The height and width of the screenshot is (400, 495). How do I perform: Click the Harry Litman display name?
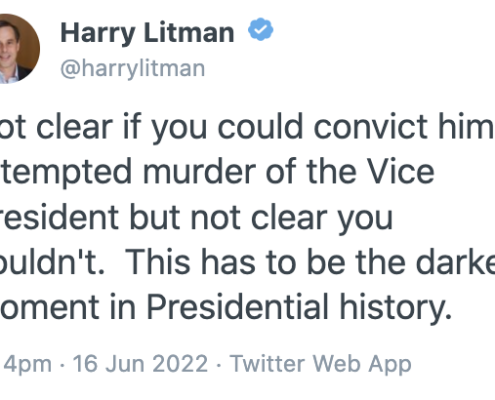click(147, 33)
